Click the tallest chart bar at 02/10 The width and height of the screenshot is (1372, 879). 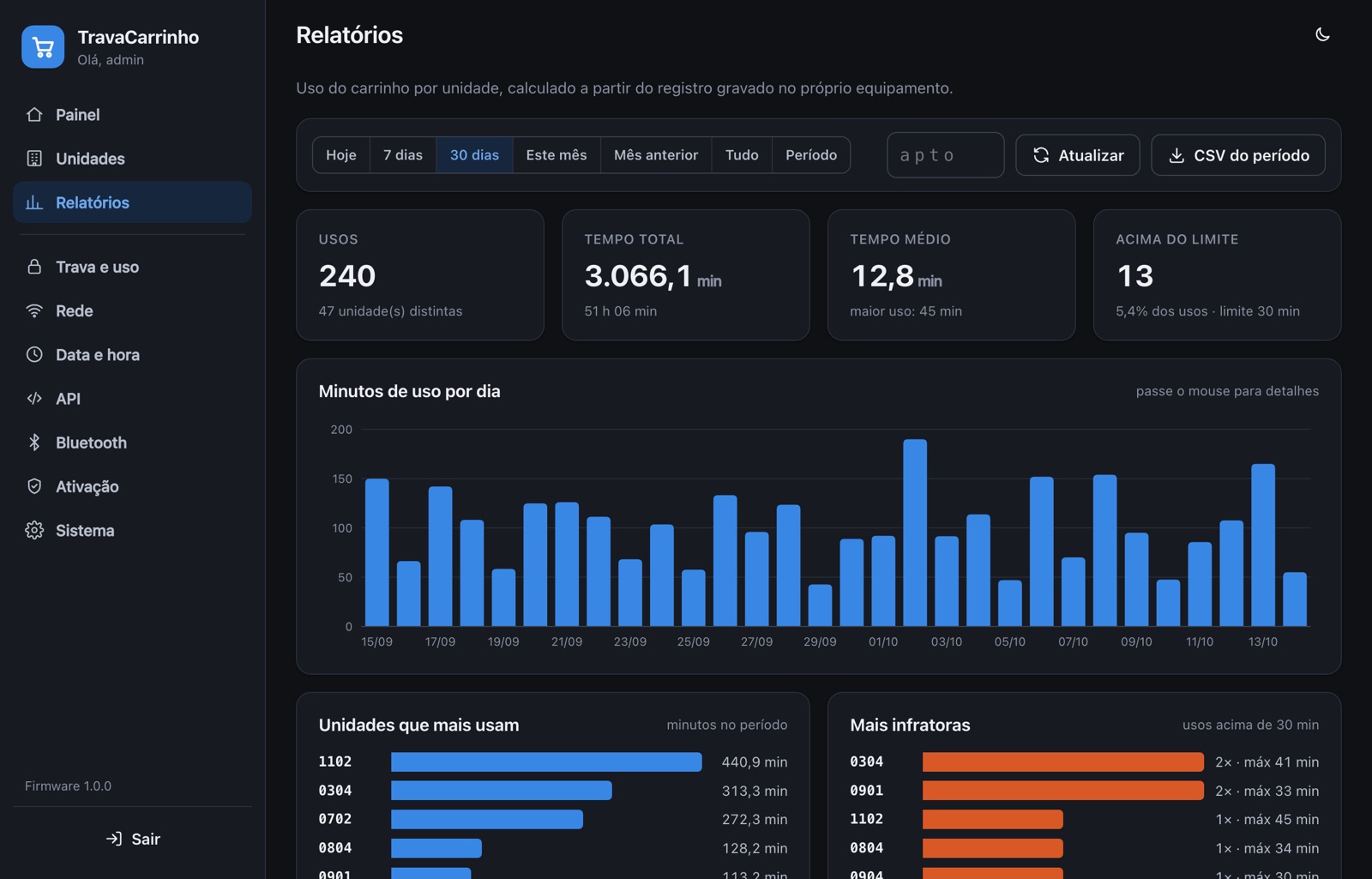[915, 533]
